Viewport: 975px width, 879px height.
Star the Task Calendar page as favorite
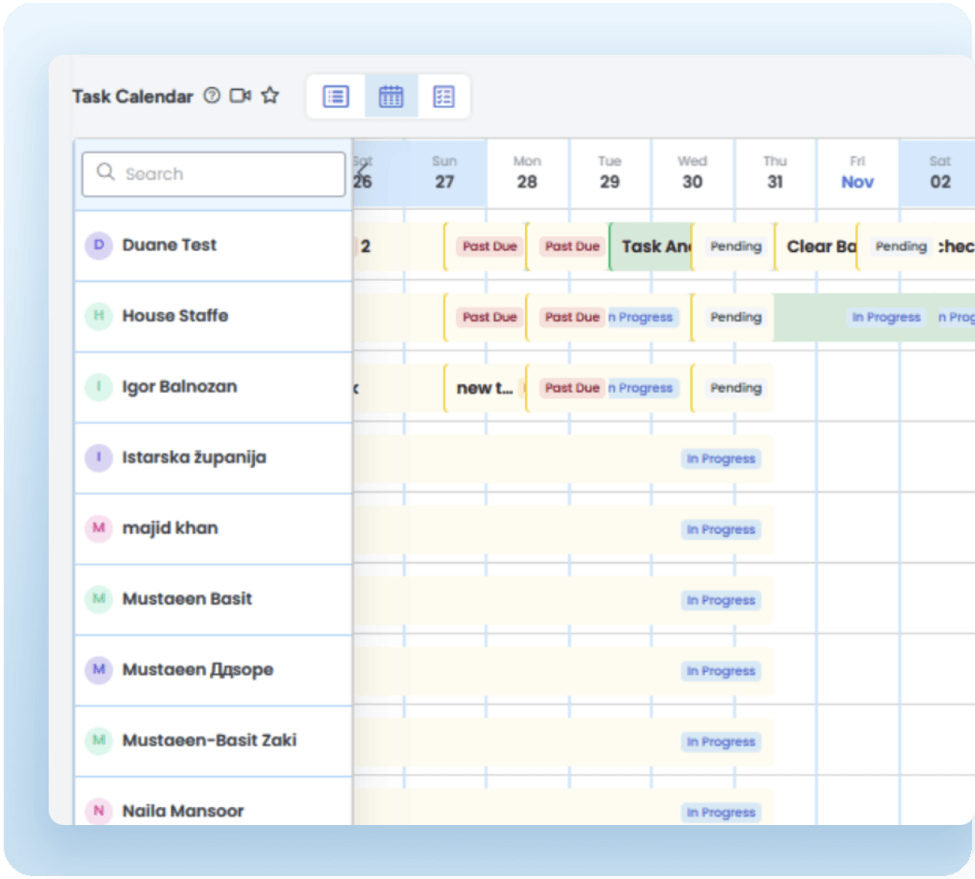click(x=270, y=96)
